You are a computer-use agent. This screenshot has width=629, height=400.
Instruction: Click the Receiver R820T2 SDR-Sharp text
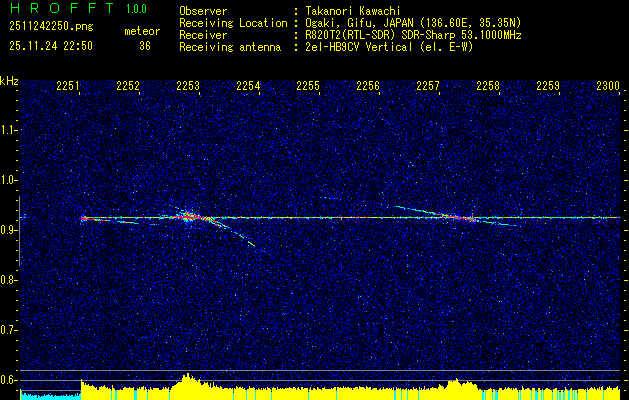(413, 35)
